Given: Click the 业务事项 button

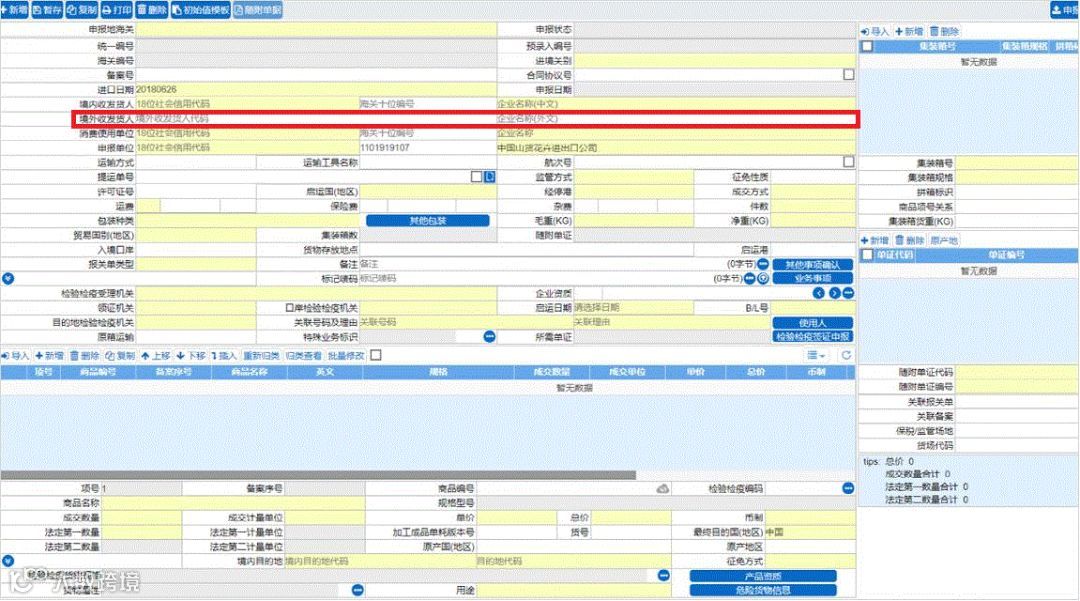Looking at the screenshot, I should coord(813,279).
